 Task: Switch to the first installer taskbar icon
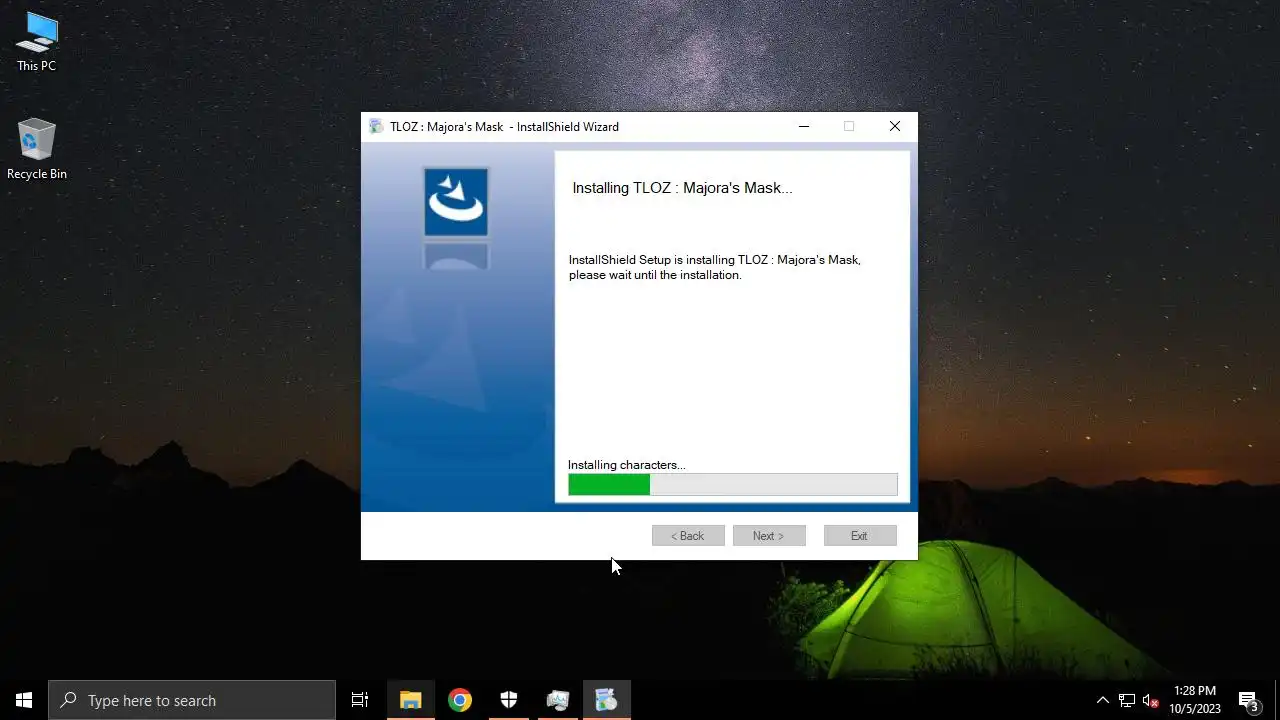point(558,700)
